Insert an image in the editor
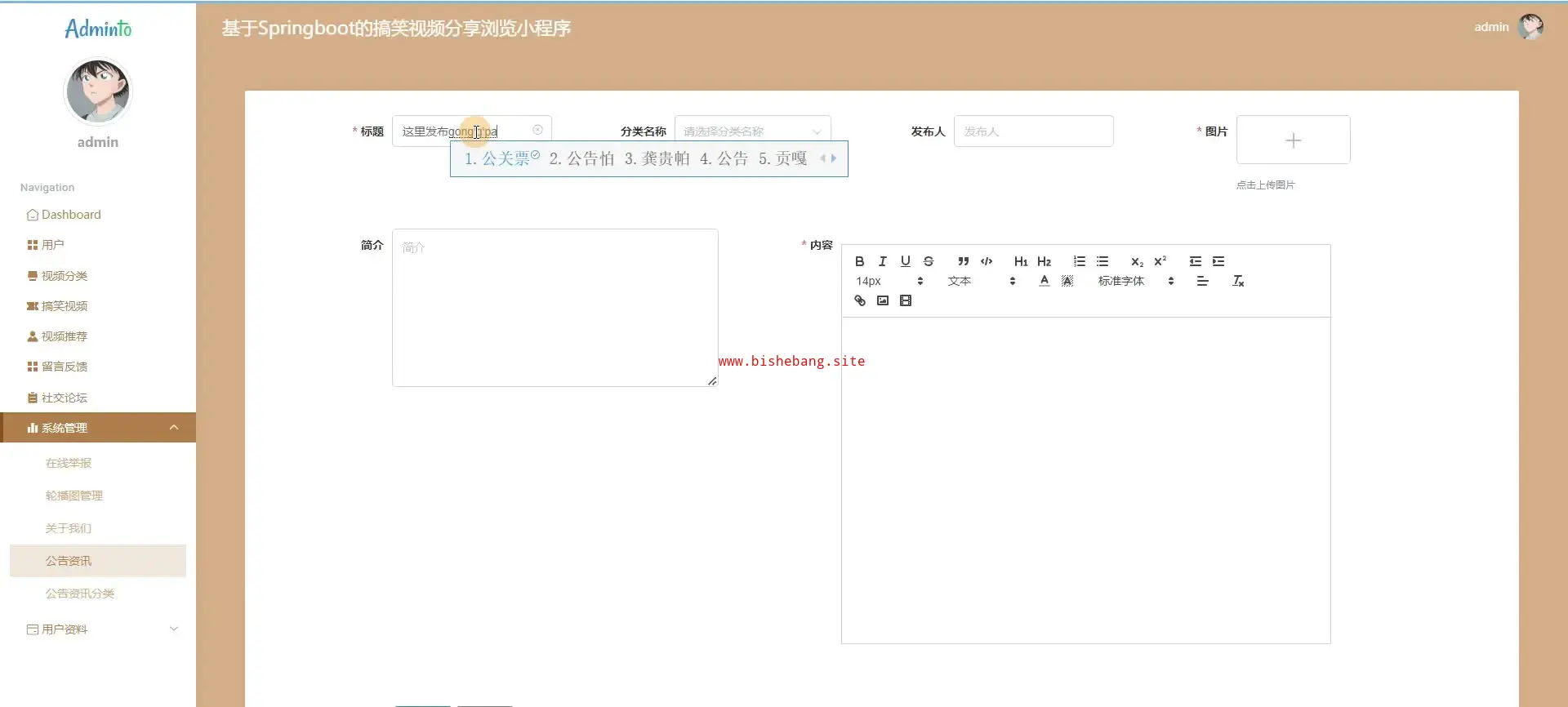1568x707 pixels. point(882,300)
